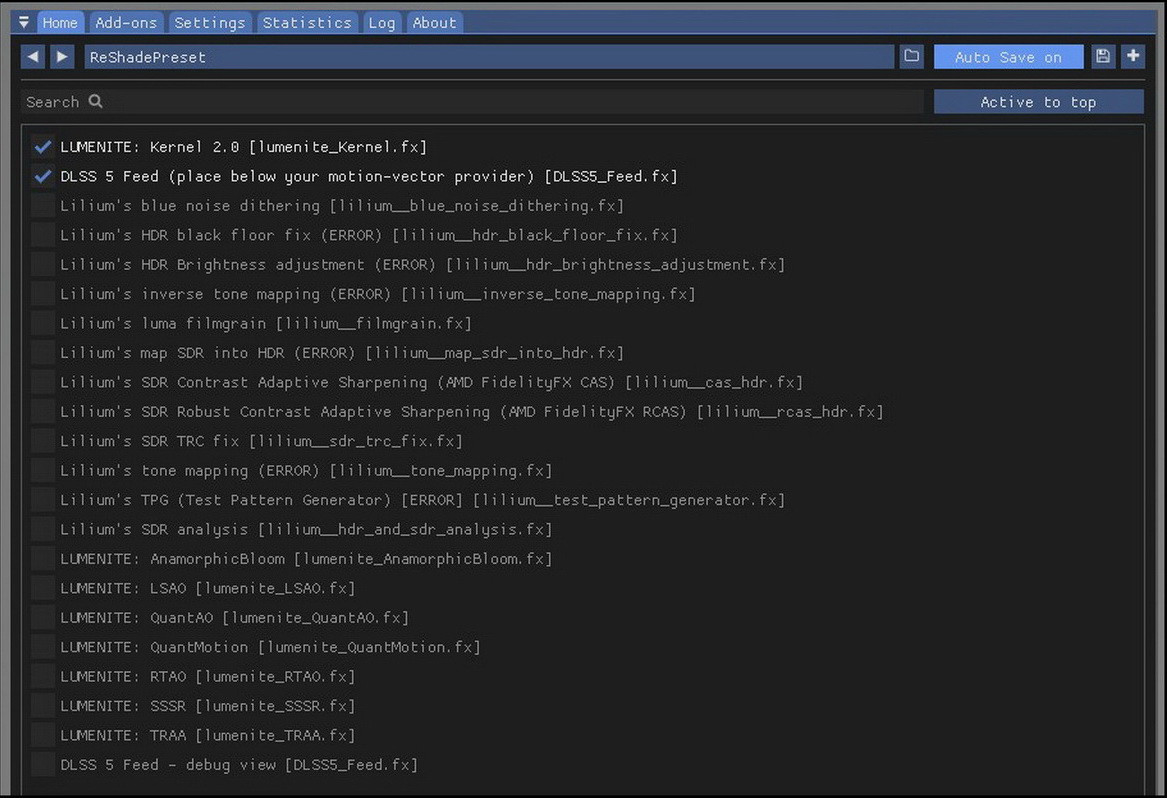The image size is (1167, 798).
Task: Click the search magnifier icon
Action: click(x=95, y=101)
